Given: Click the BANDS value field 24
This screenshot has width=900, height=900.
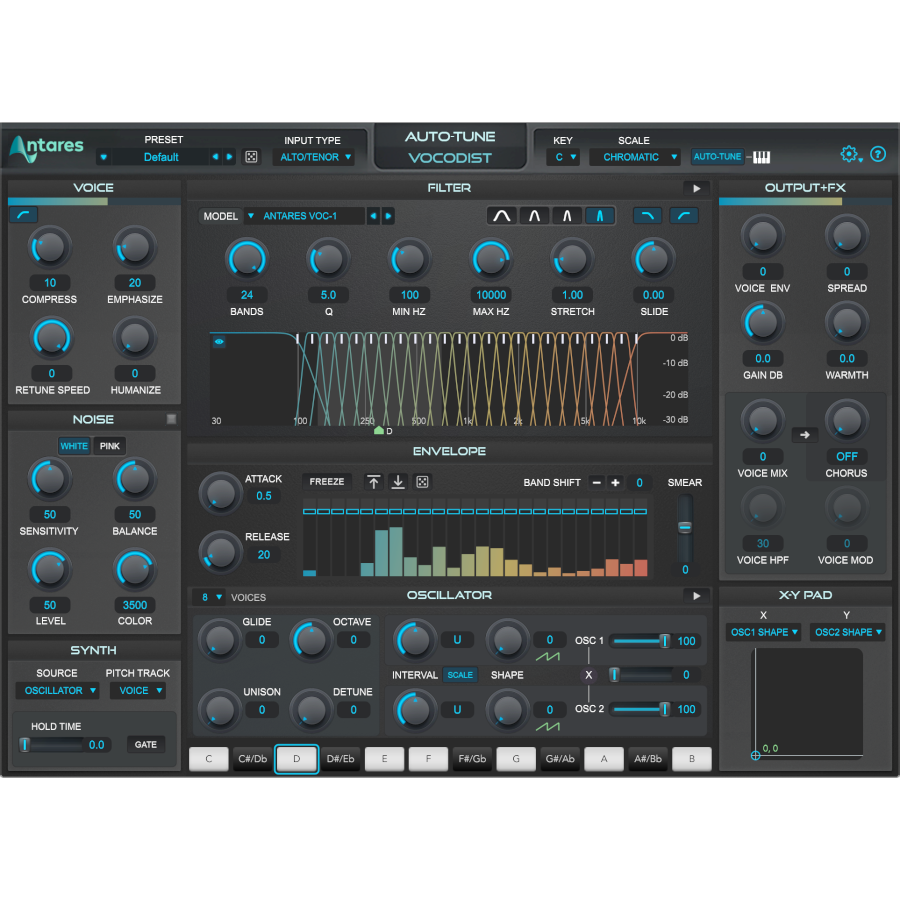Looking at the screenshot, I should pyautogui.click(x=247, y=295).
